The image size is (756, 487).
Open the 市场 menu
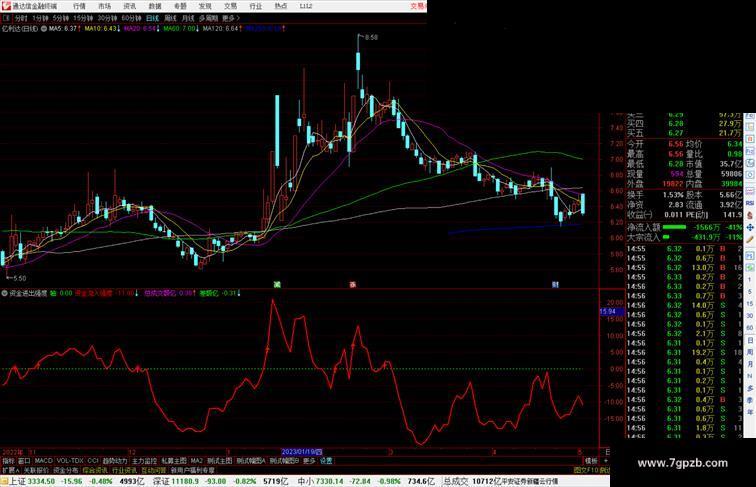point(104,6)
